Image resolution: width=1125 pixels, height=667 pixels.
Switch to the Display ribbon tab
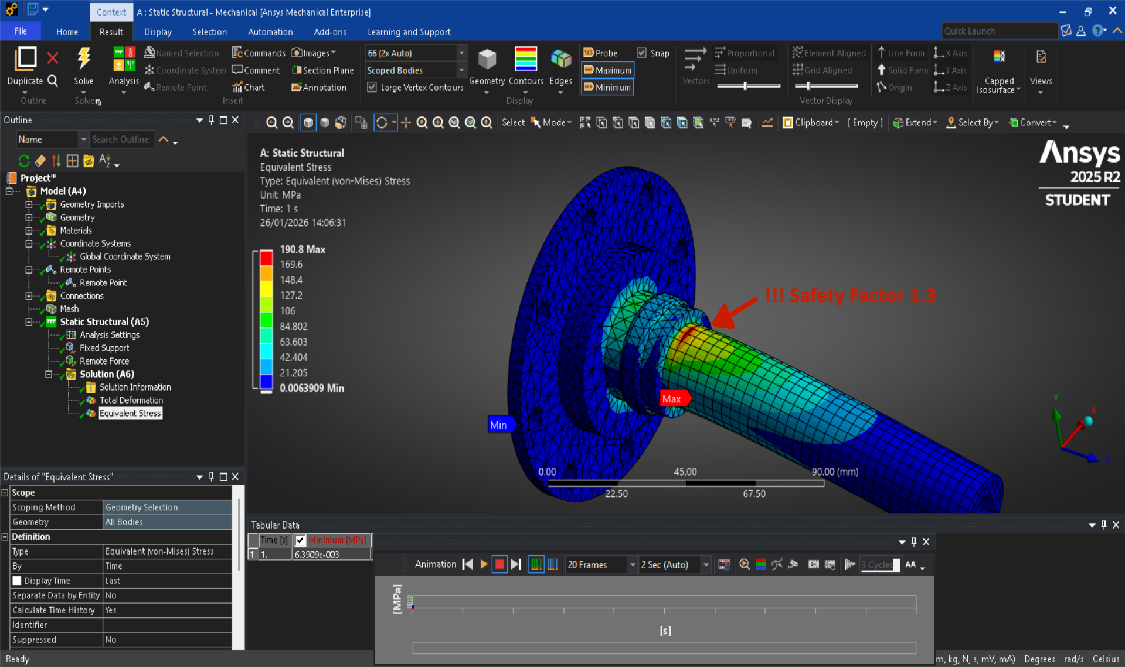point(157,32)
